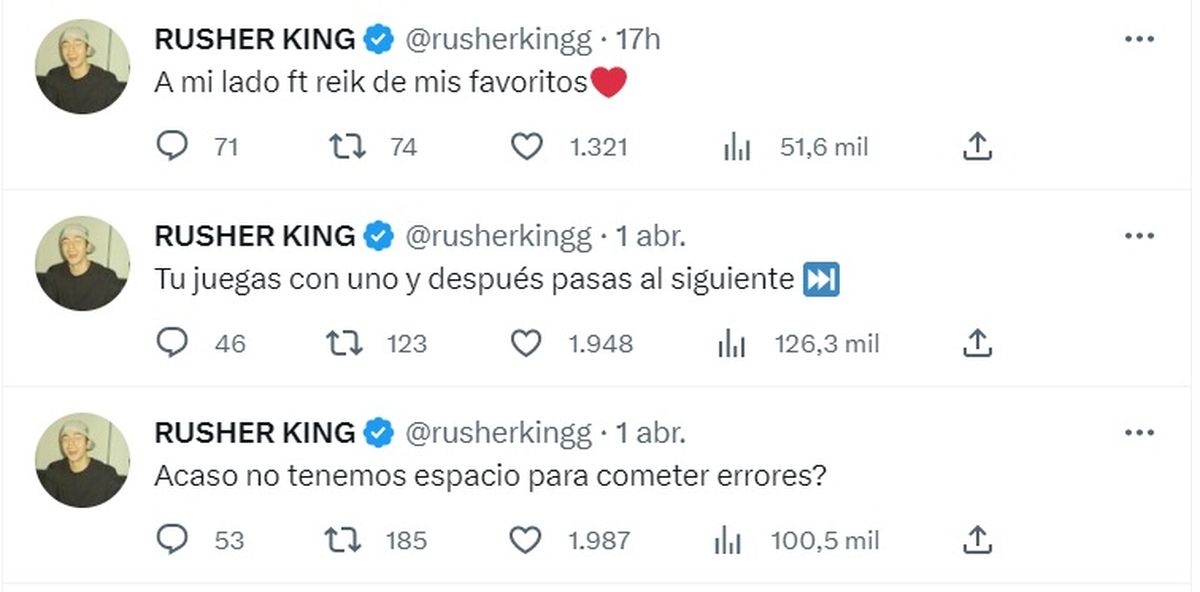Like the "Tu juegas con uno" tweet

(526, 344)
